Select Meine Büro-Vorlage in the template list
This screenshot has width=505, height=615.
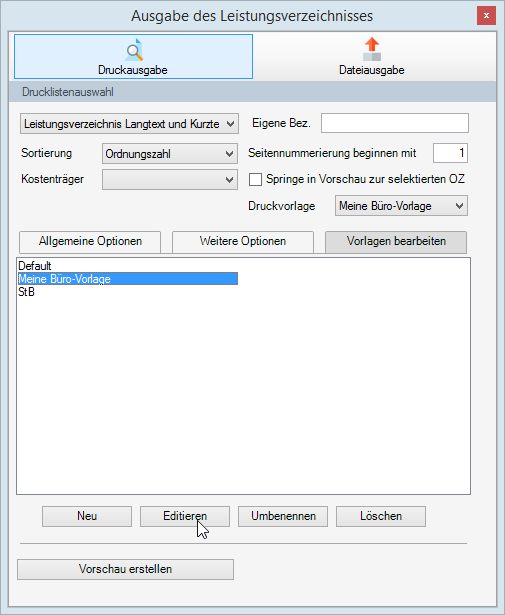[128, 279]
